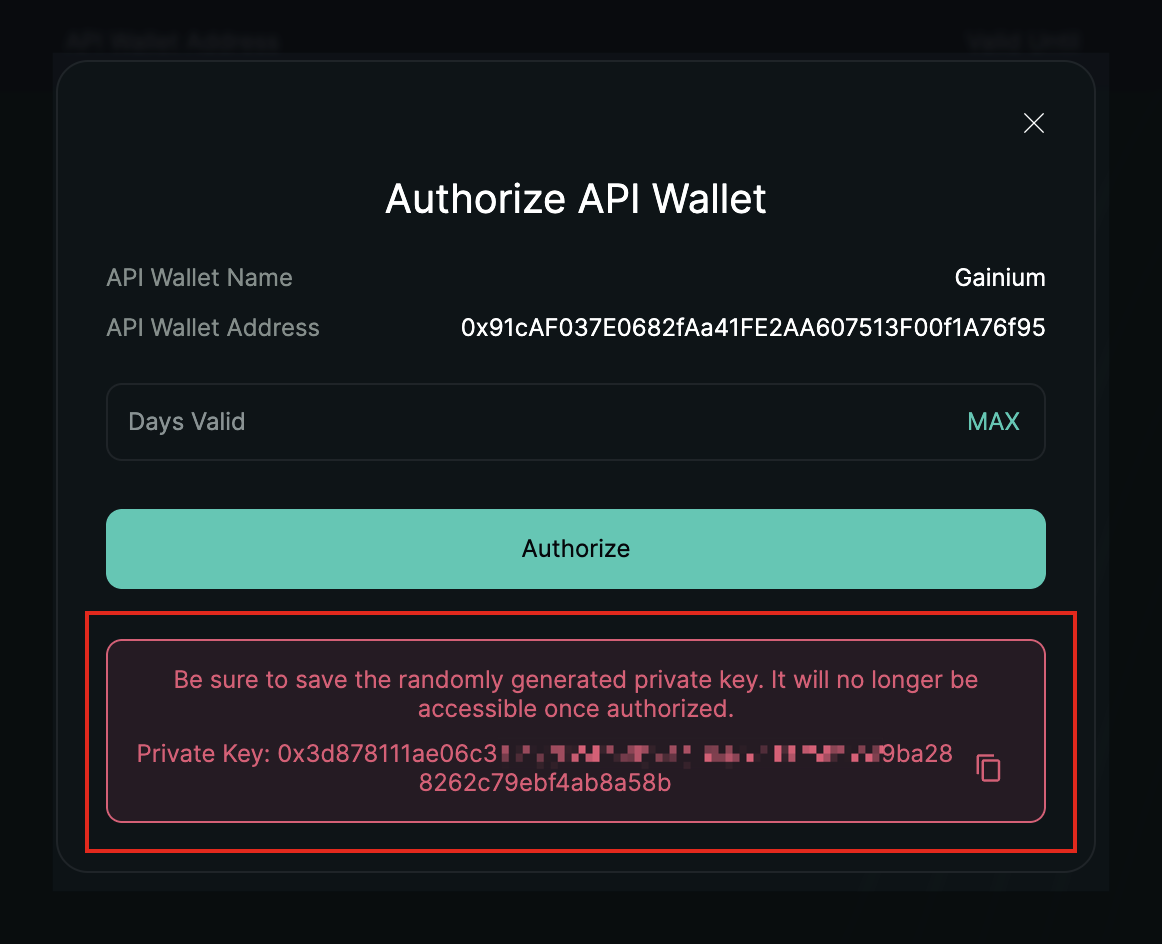Click empty space left of the close icon
Image resolution: width=1162 pixels, height=944 pixels.
click(x=900, y=123)
